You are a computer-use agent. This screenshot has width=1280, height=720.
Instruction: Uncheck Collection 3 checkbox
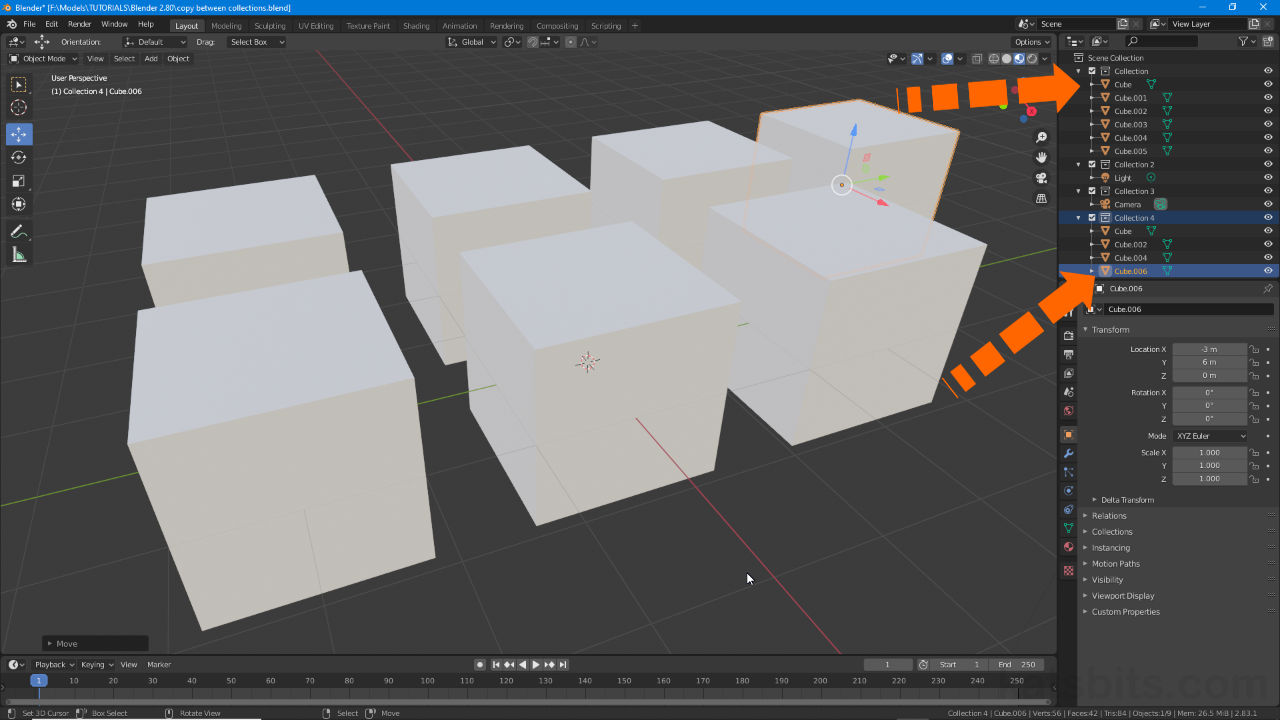pyautogui.click(x=1092, y=191)
